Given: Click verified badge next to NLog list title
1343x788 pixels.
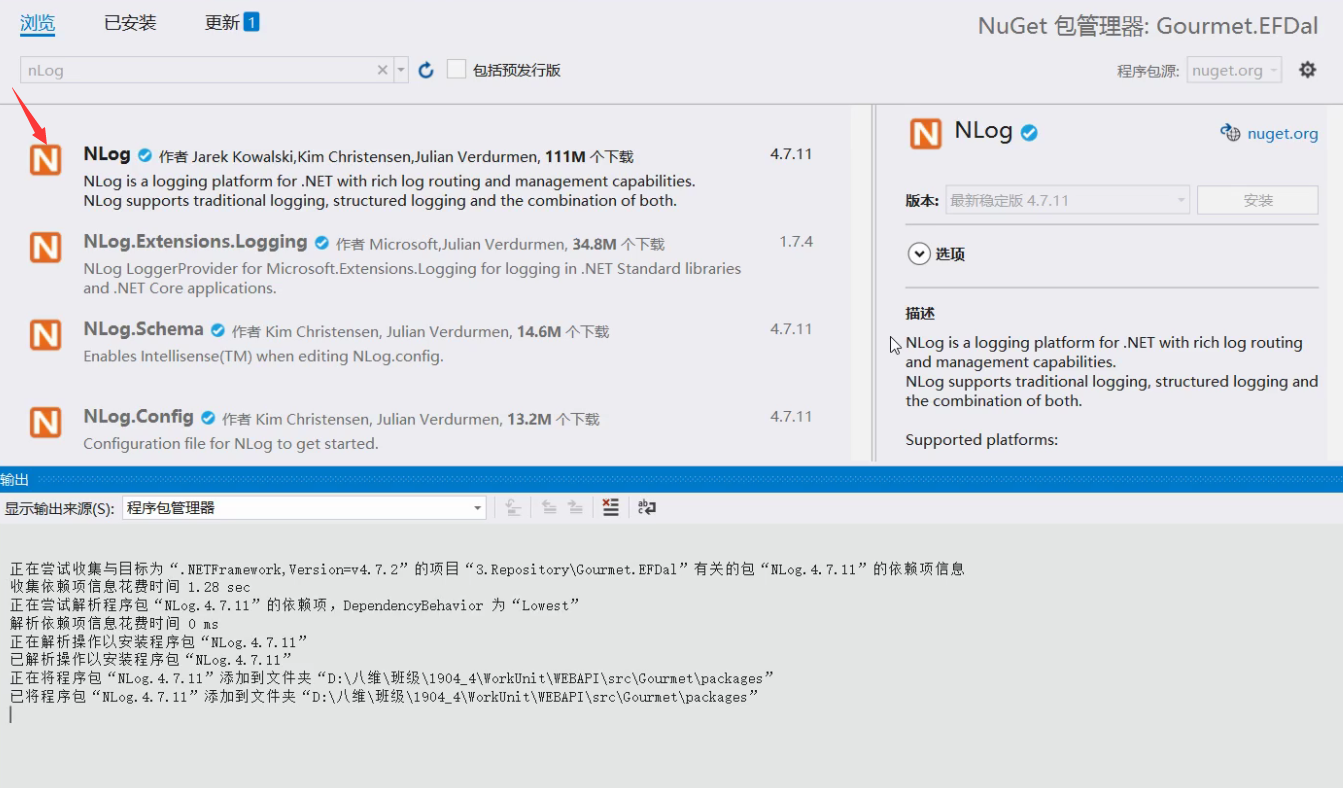Looking at the screenshot, I should (x=145, y=156).
